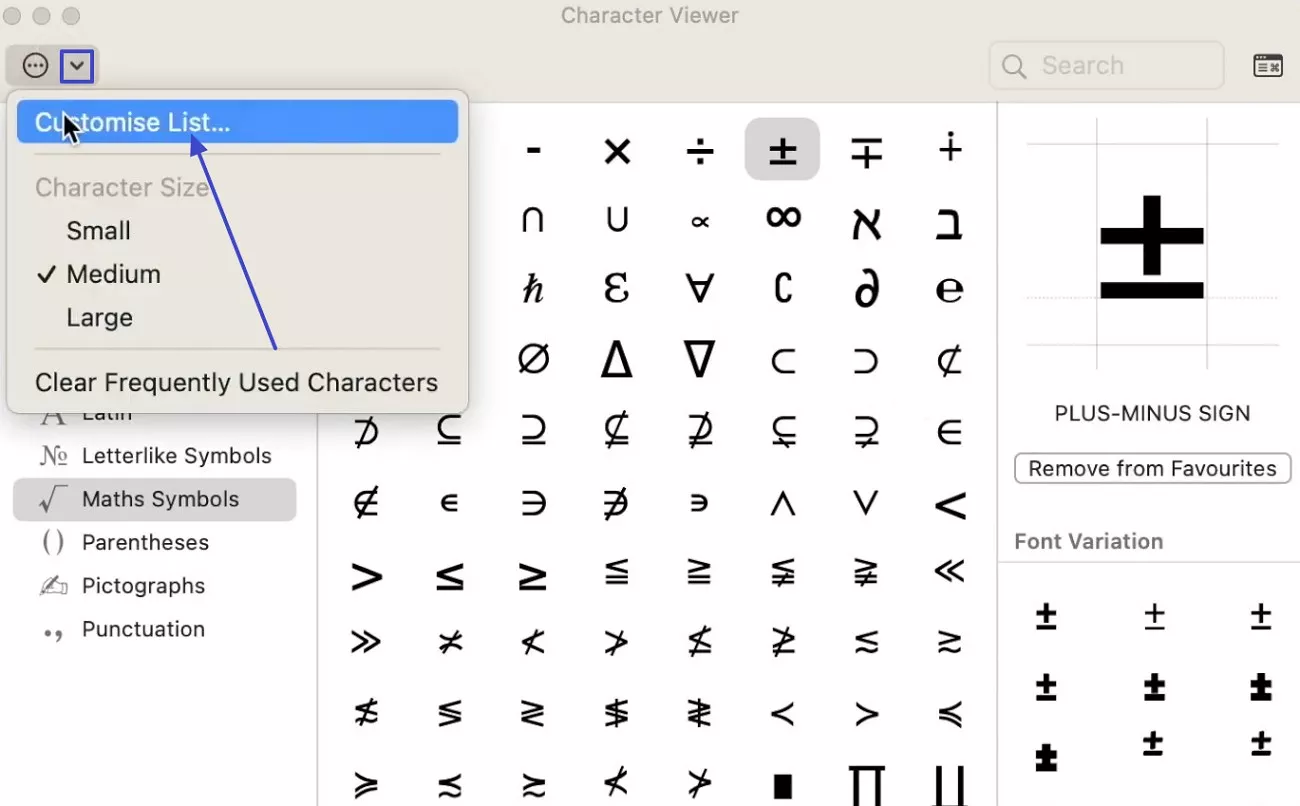The width and height of the screenshot is (1300, 806).
Task: Keep Medium character size selected
Action: (112, 274)
